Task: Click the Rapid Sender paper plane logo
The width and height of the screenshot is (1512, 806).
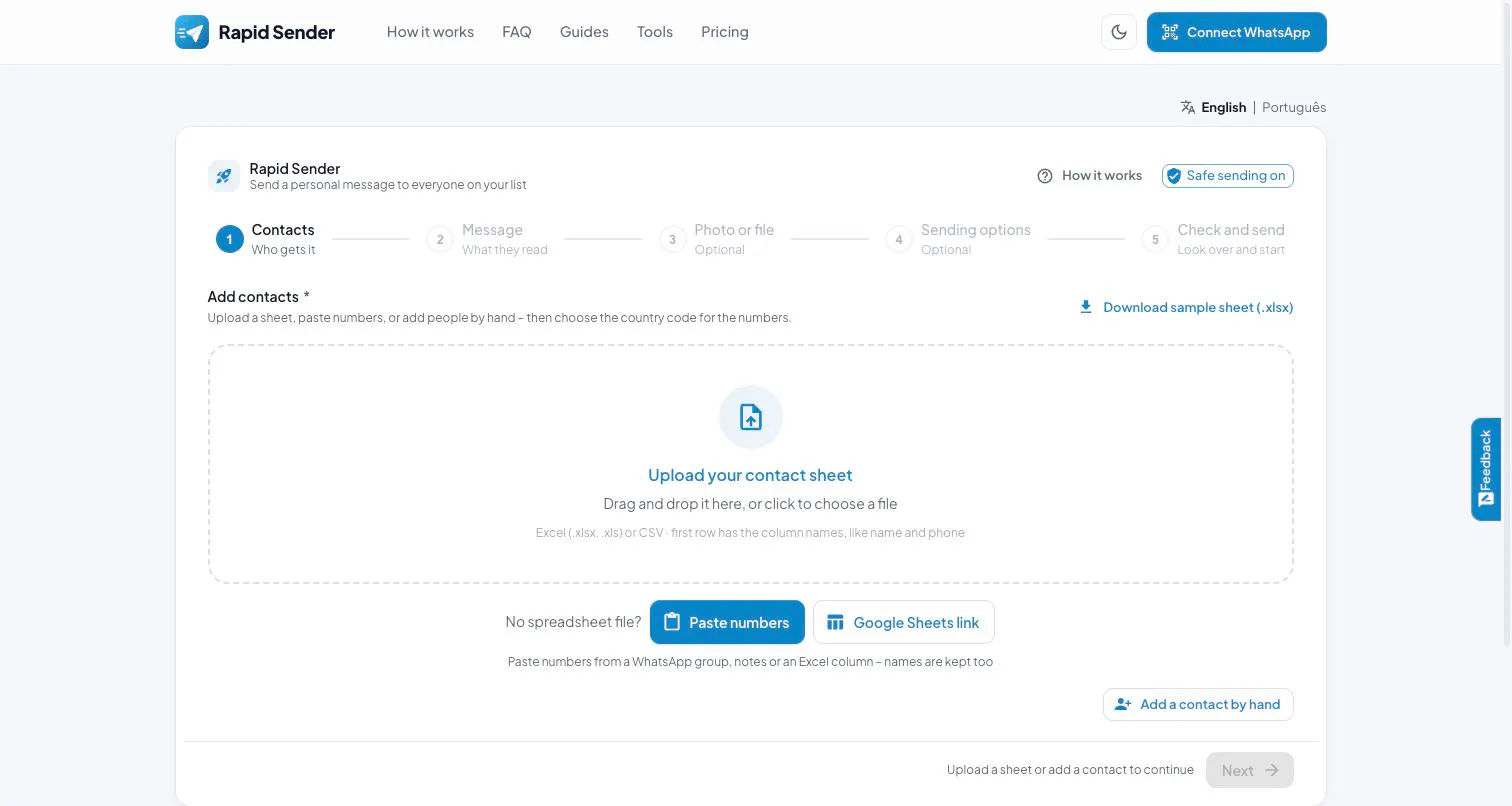Action: [192, 32]
